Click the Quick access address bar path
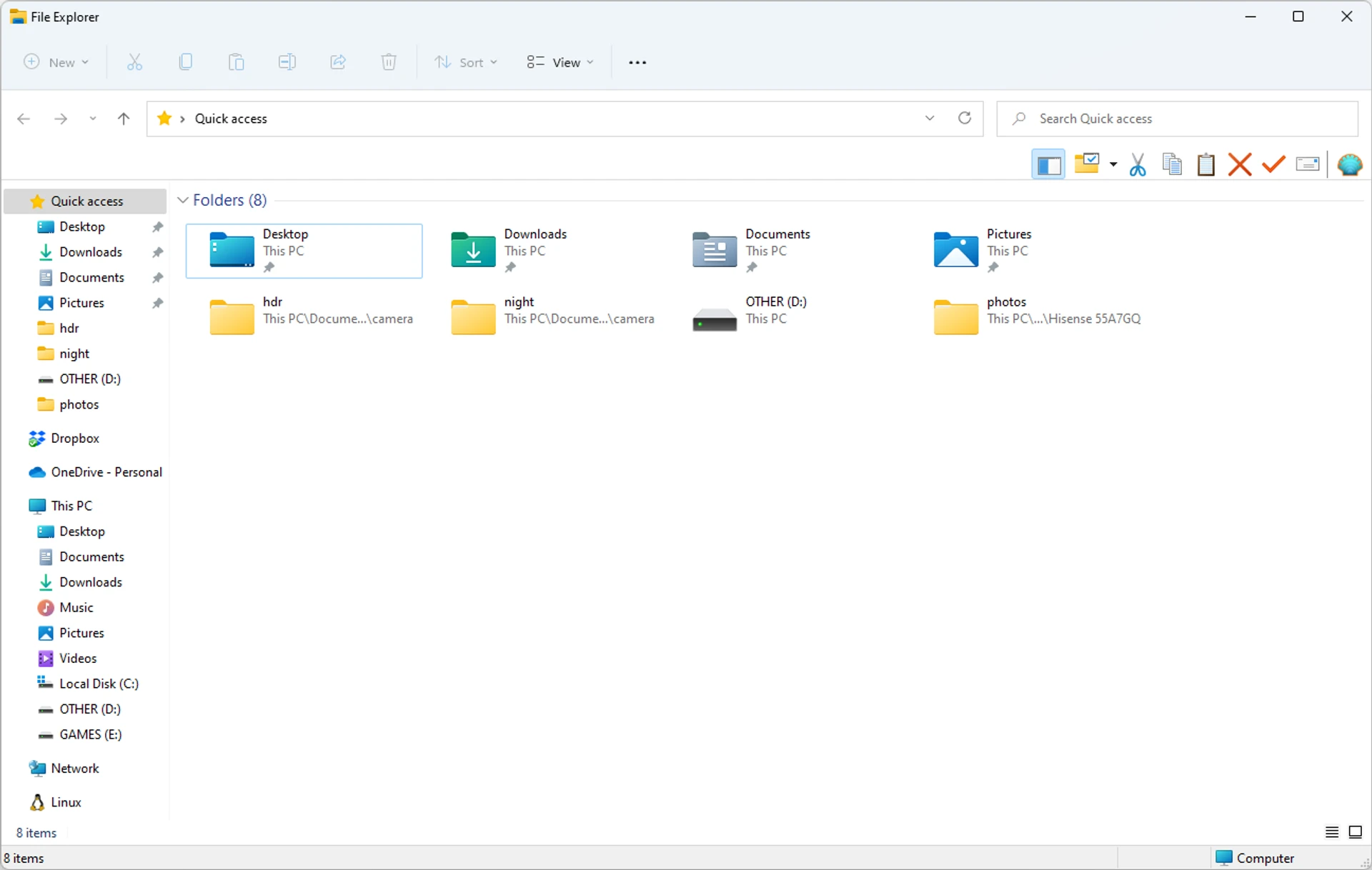The image size is (1372, 870). 231,119
